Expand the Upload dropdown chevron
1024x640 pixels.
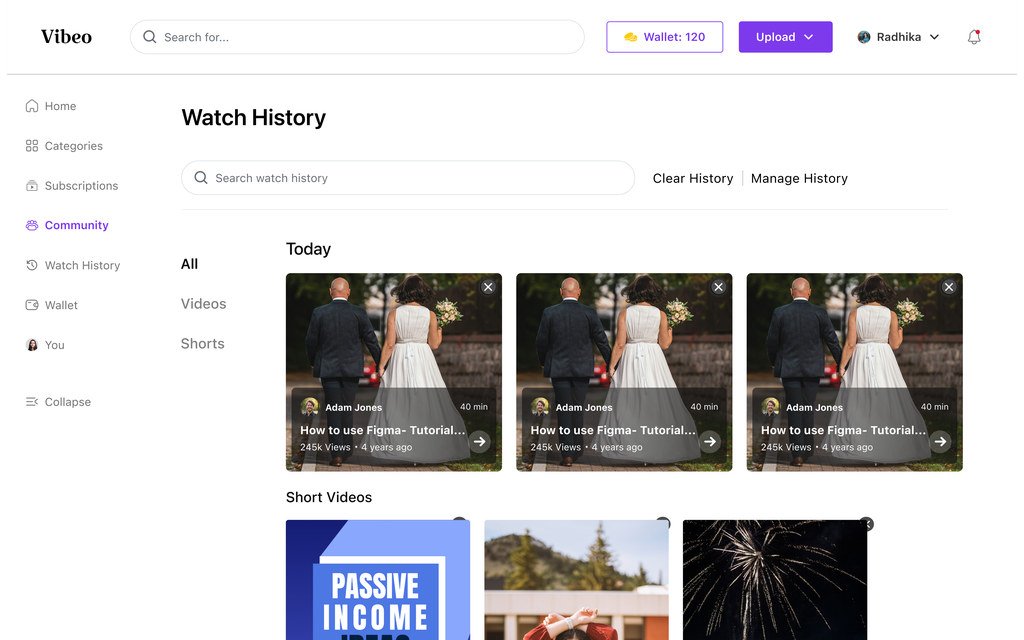[808, 37]
